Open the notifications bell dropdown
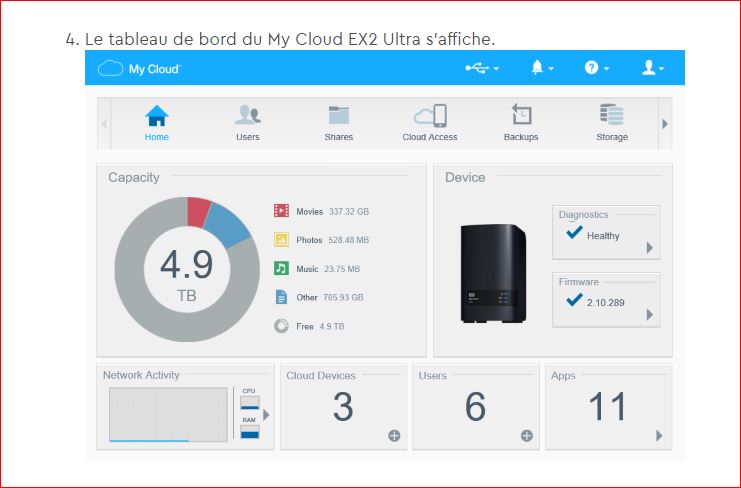 click(x=542, y=68)
